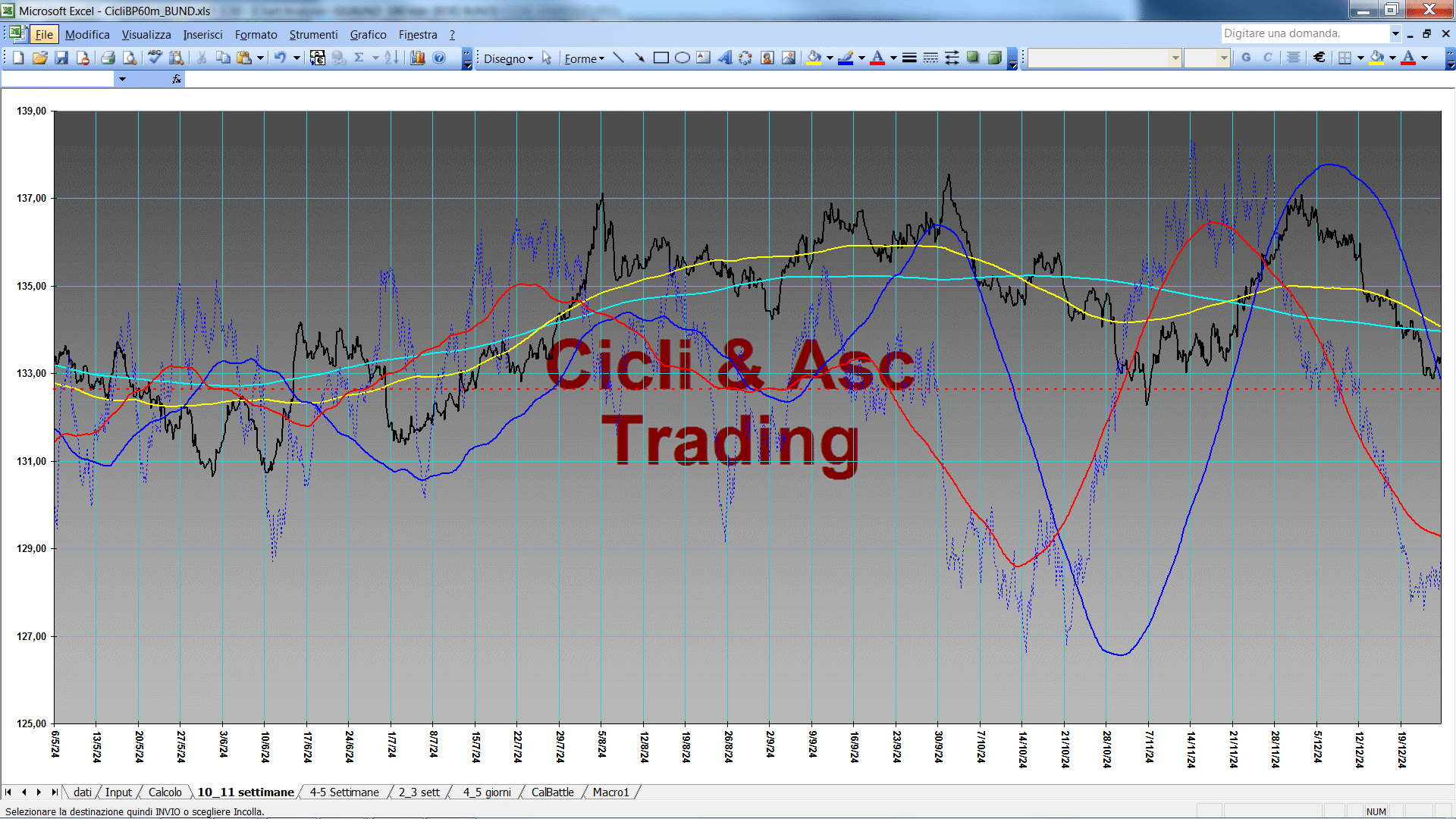This screenshot has height=819, width=1456.
Task: Click the Digitare una domanda help field
Action: 1304,33
